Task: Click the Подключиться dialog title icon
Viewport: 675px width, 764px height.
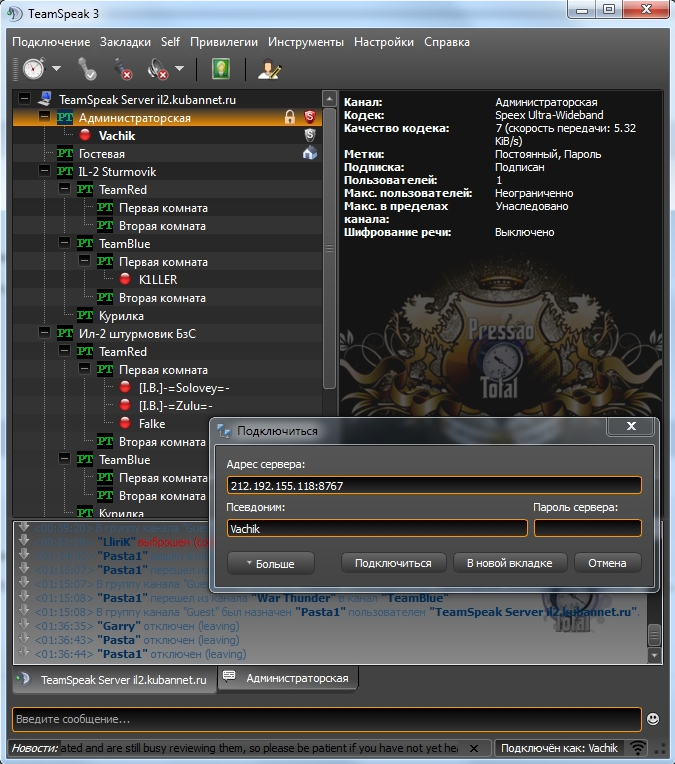Action: coord(224,431)
